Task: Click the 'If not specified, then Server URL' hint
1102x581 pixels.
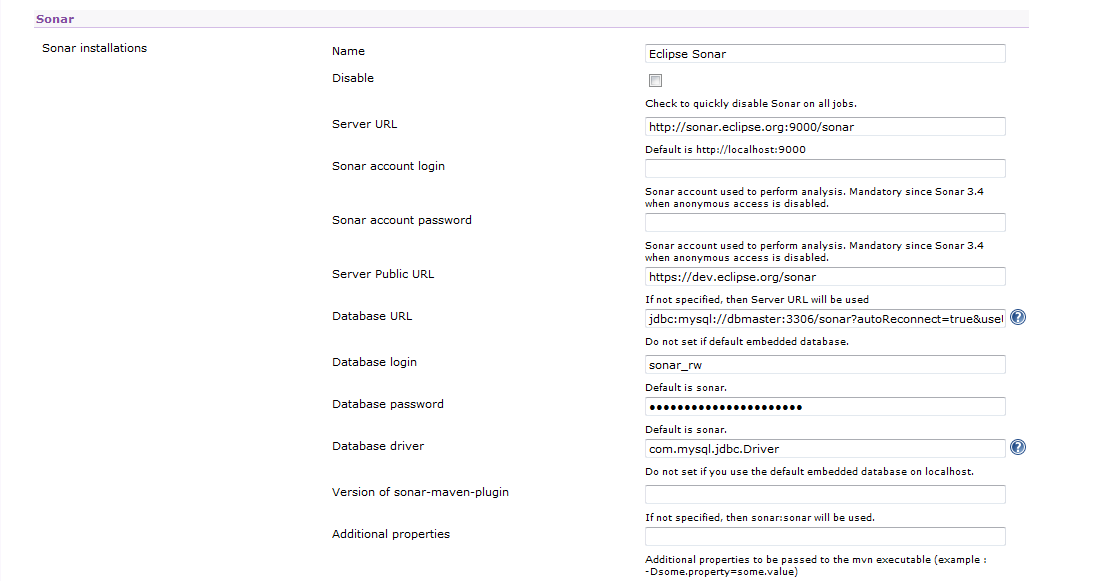Action: click(757, 300)
